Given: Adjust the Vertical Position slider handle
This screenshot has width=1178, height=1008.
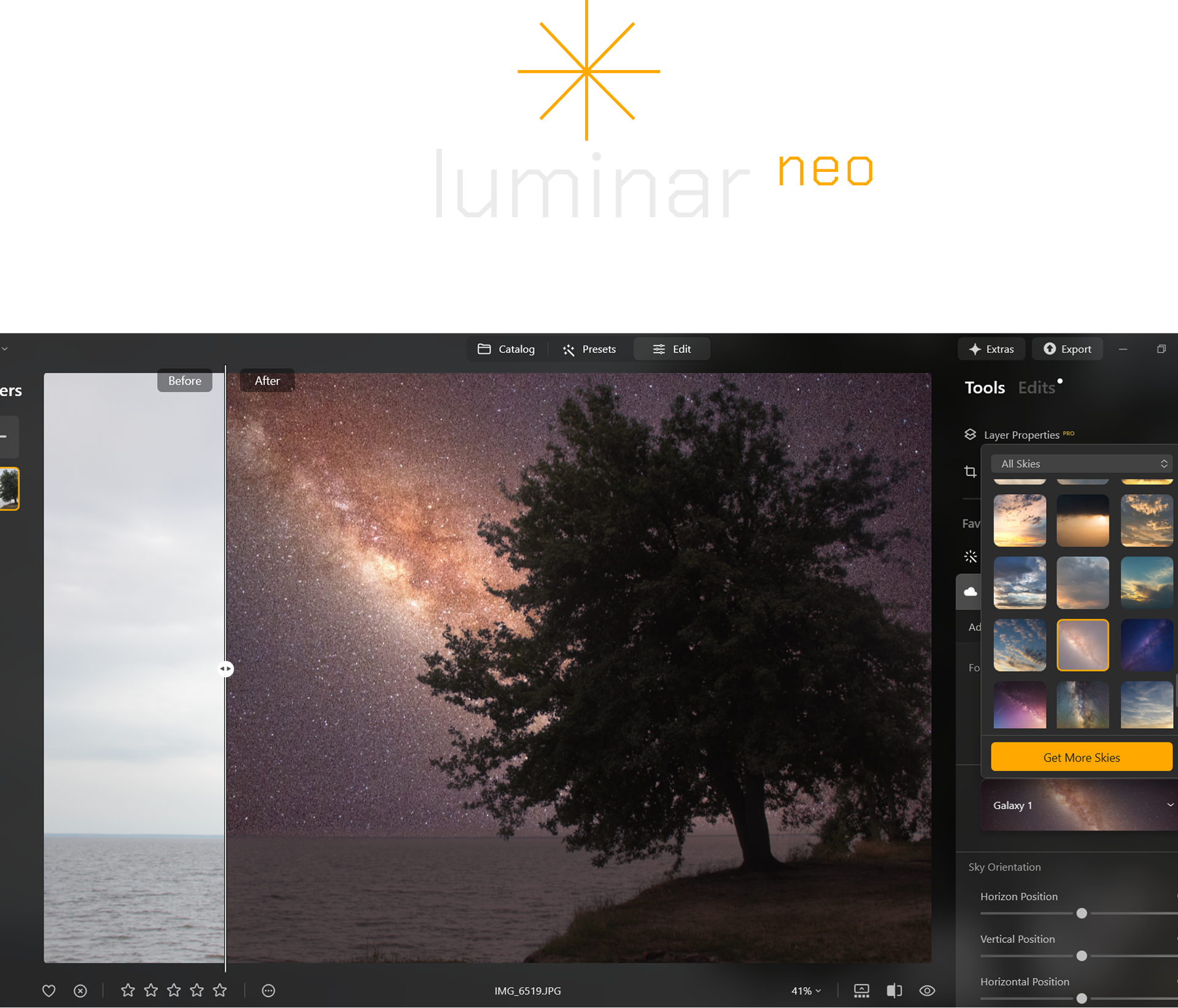Looking at the screenshot, I should tap(1082, 956).
